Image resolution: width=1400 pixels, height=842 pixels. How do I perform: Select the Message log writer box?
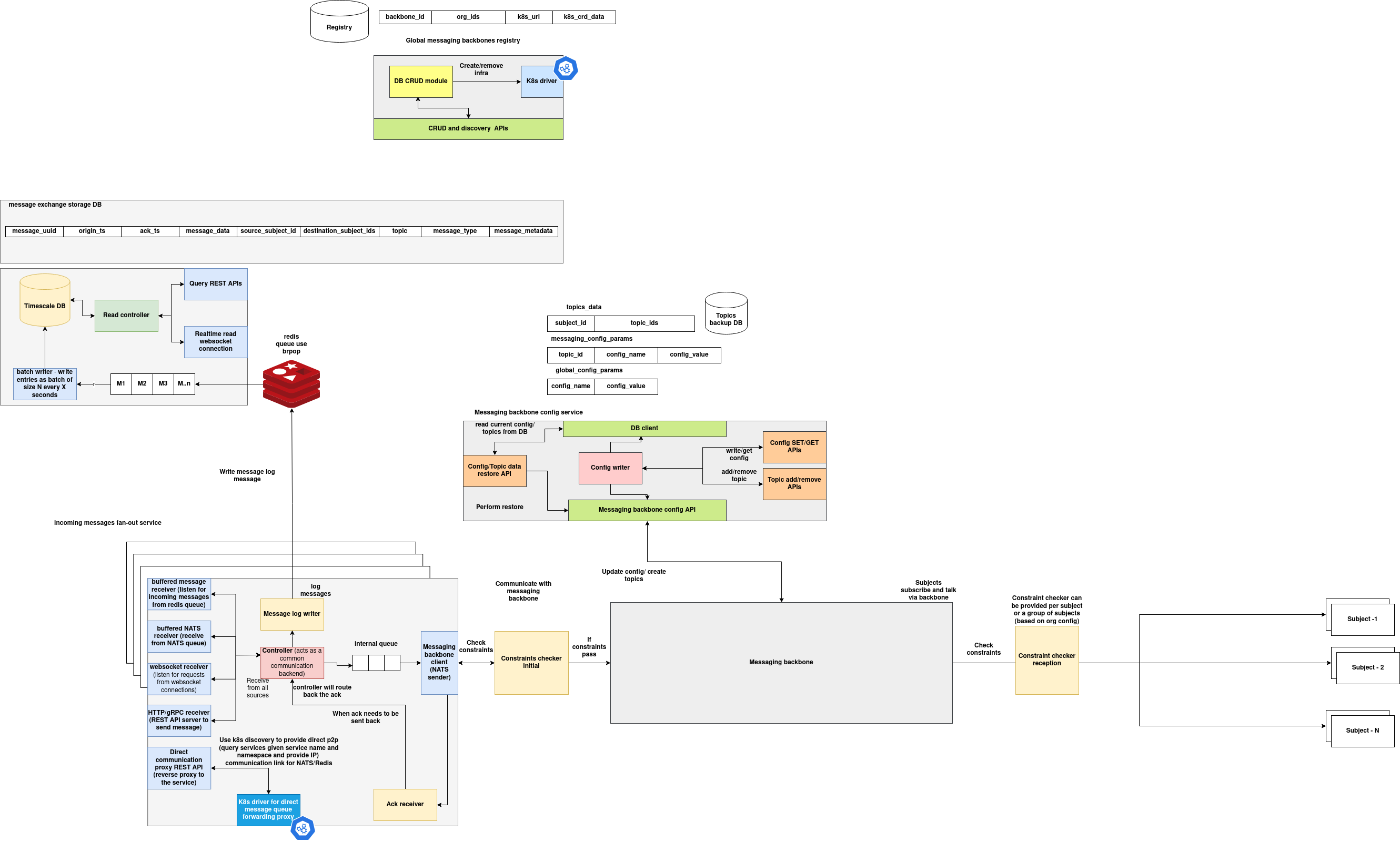pyautogui.click(x=291, y=614)
